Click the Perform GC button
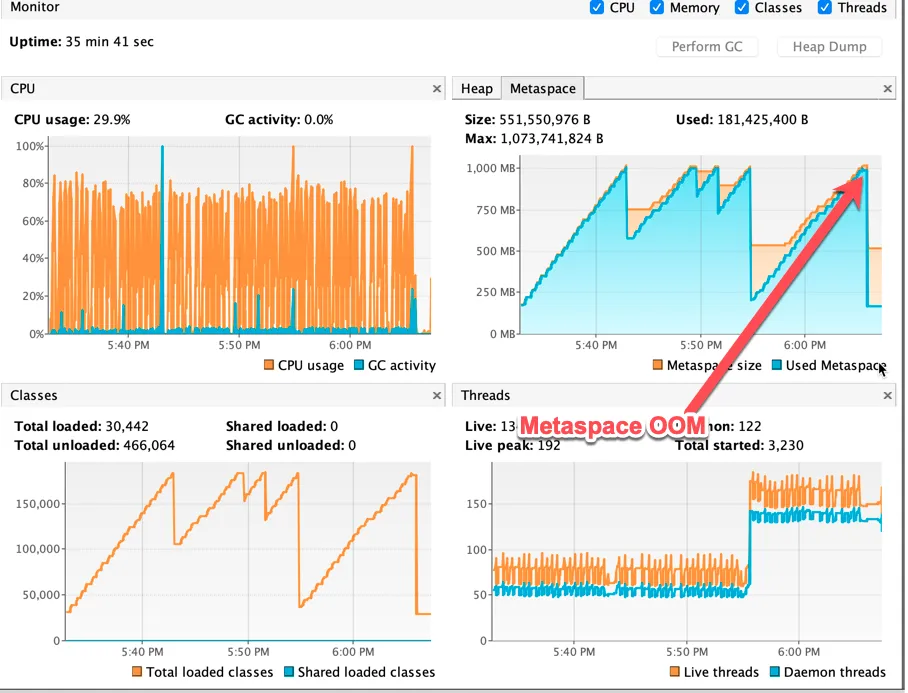The image size is (908, 693). tap(707, 47)
